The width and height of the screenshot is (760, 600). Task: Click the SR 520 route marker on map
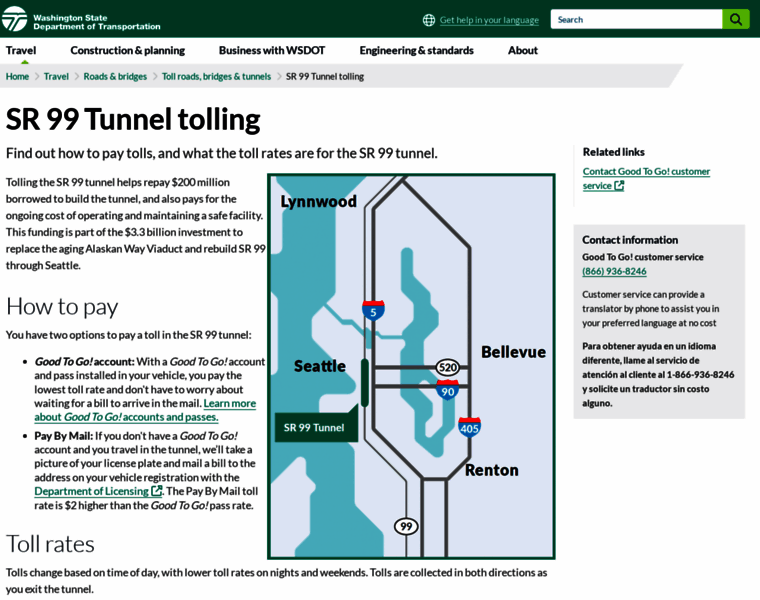[x=447, y=367]
